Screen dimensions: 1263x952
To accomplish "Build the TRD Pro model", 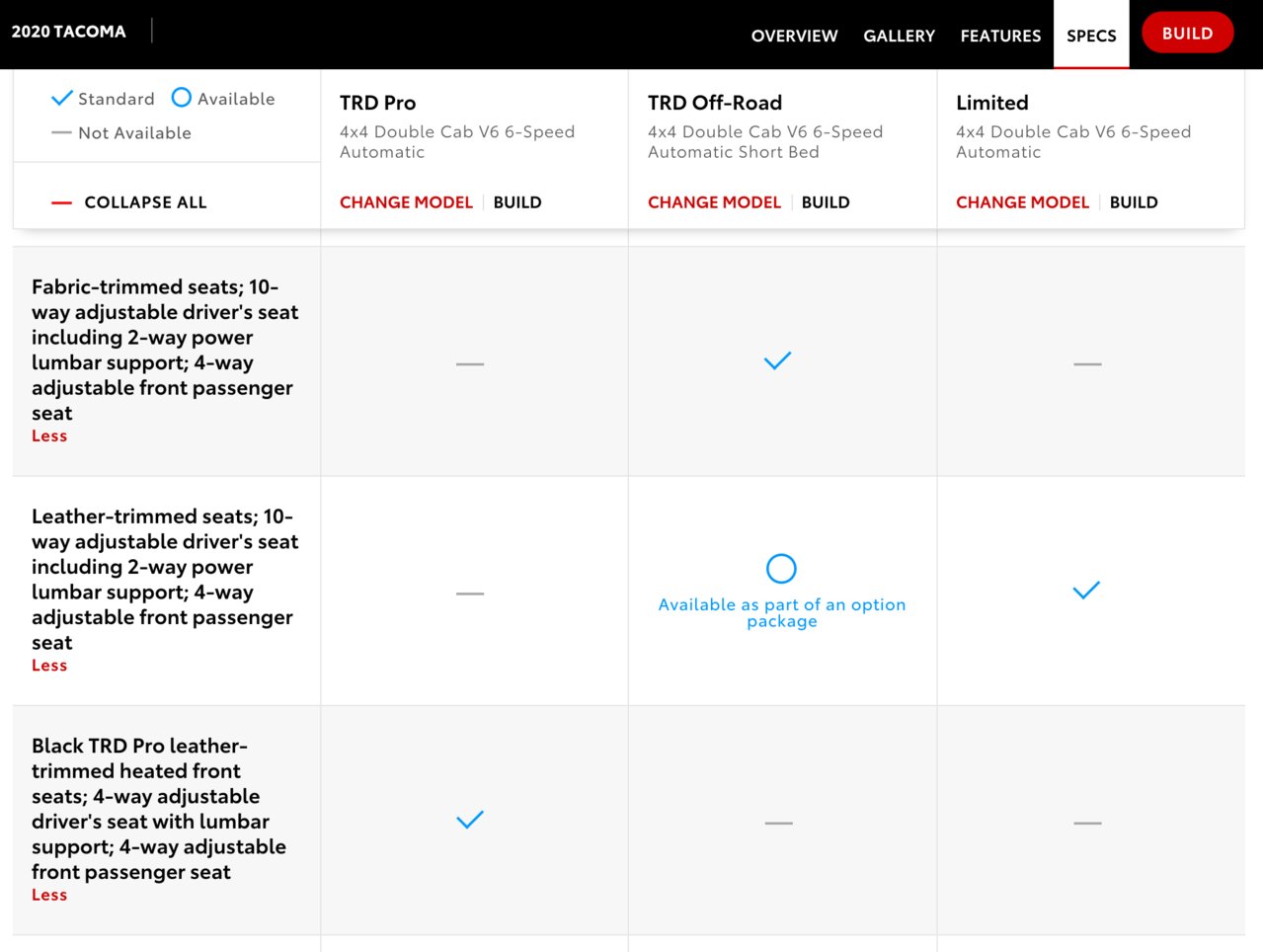I will pos(517,202).
